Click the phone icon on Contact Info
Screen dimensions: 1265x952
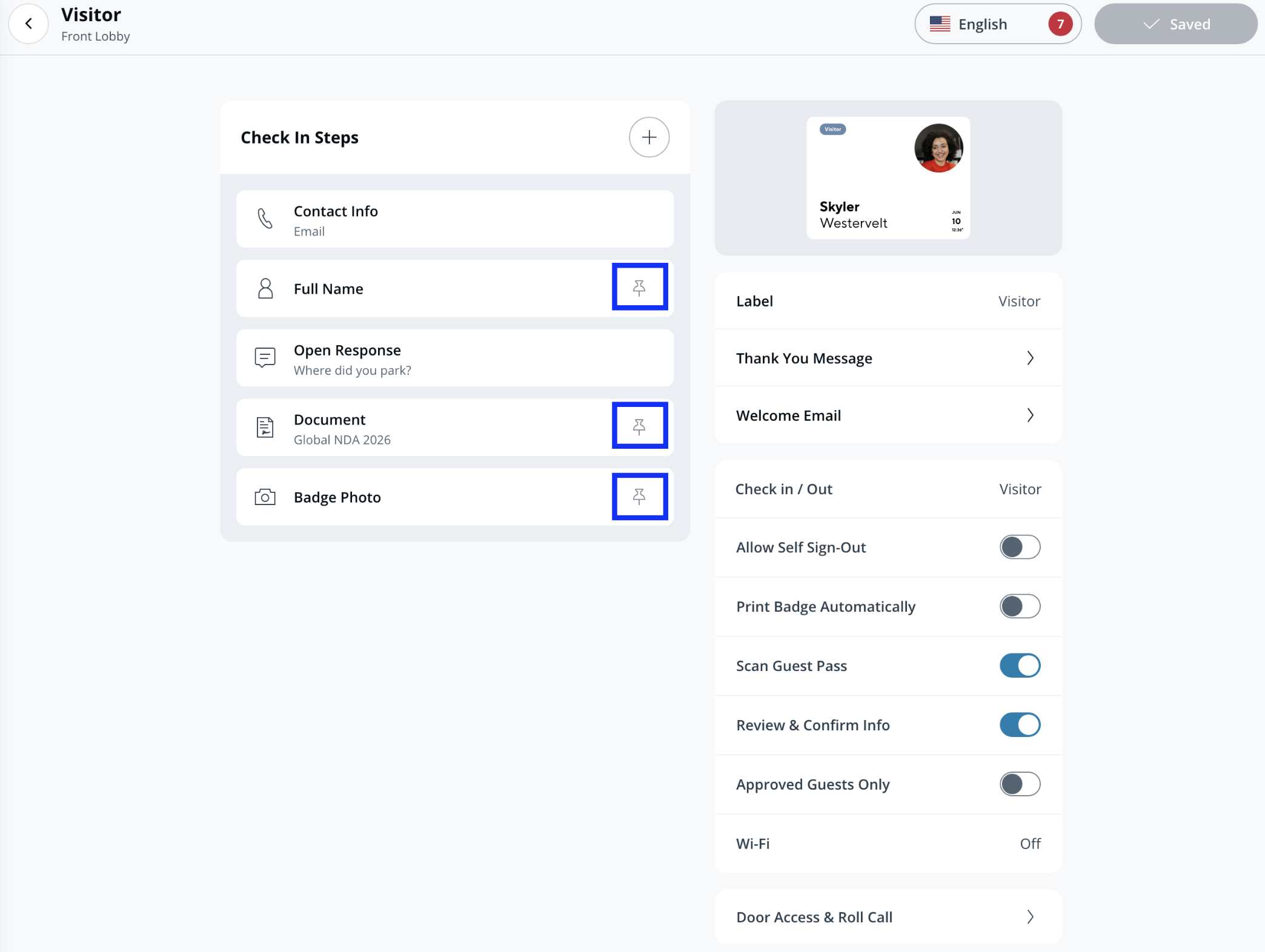pyautogui.click(x=265, y=219)
